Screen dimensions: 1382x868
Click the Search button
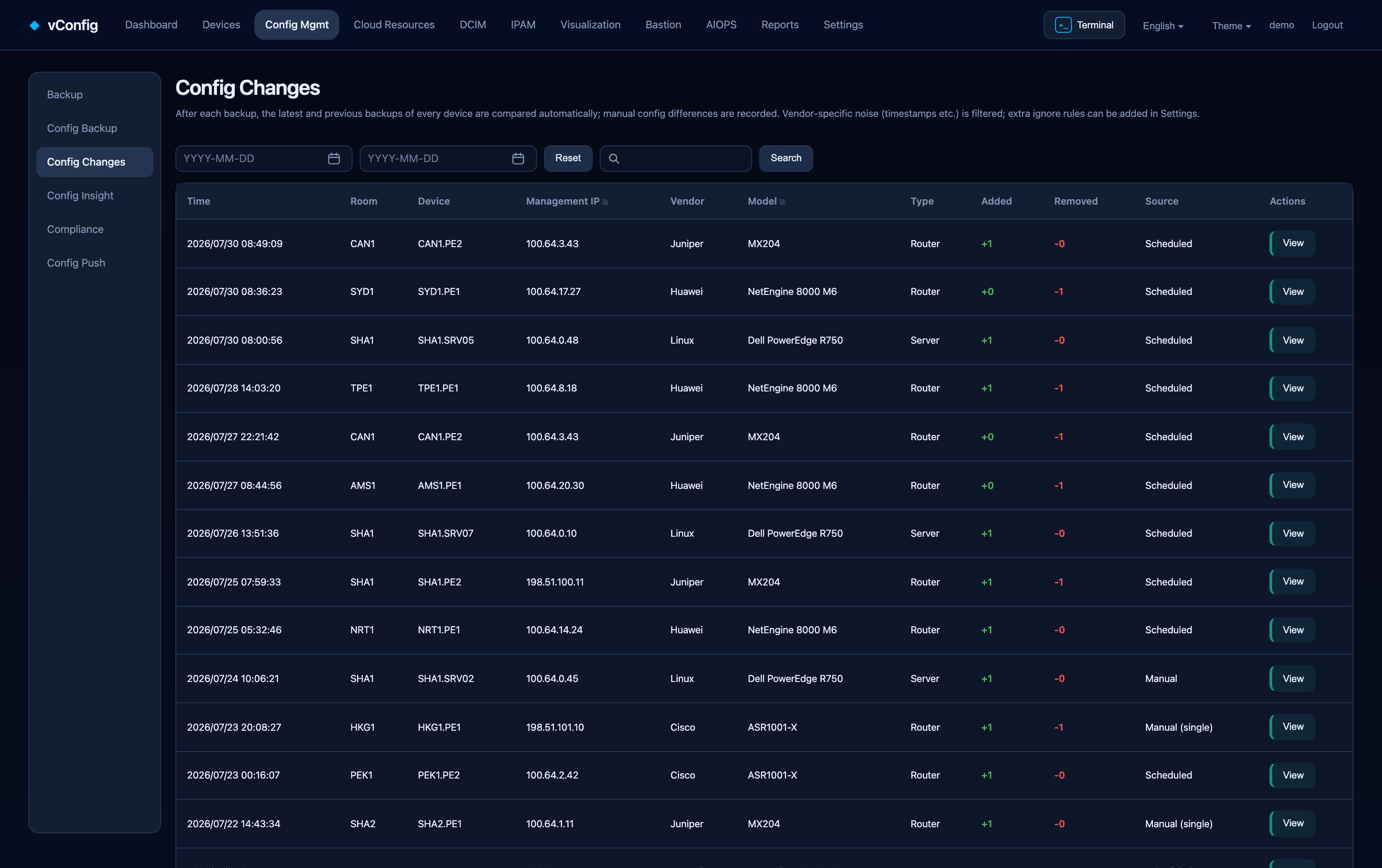coord(786,159)
